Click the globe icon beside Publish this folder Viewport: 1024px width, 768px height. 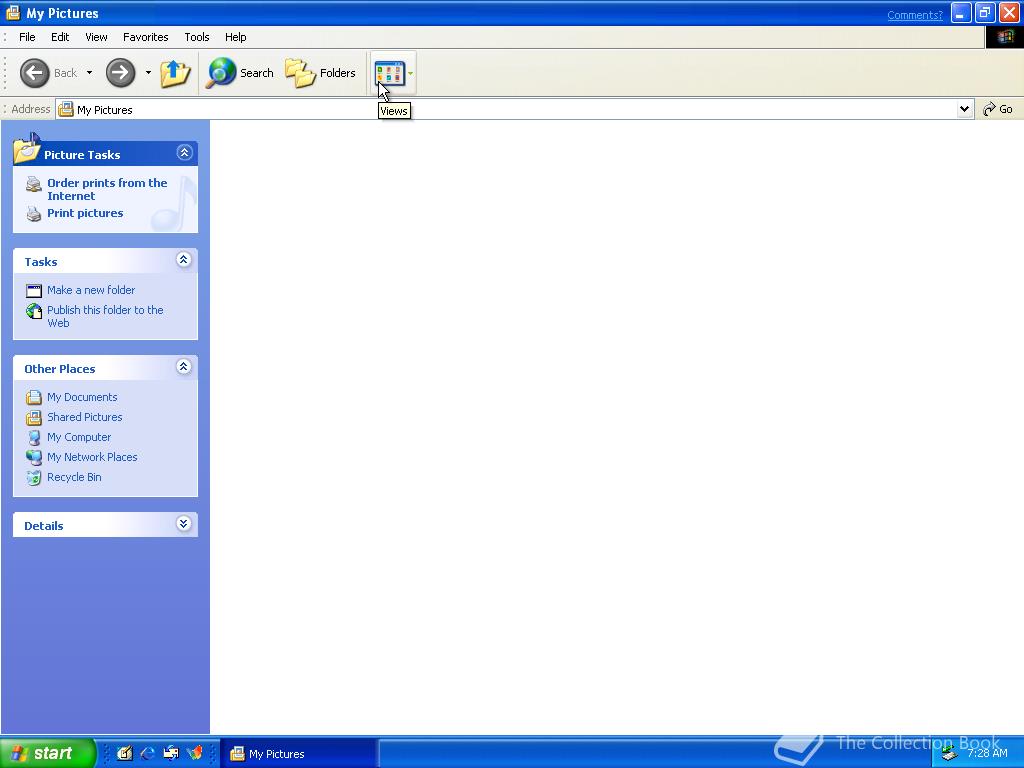pyautogui.click(x=34, y=311)
